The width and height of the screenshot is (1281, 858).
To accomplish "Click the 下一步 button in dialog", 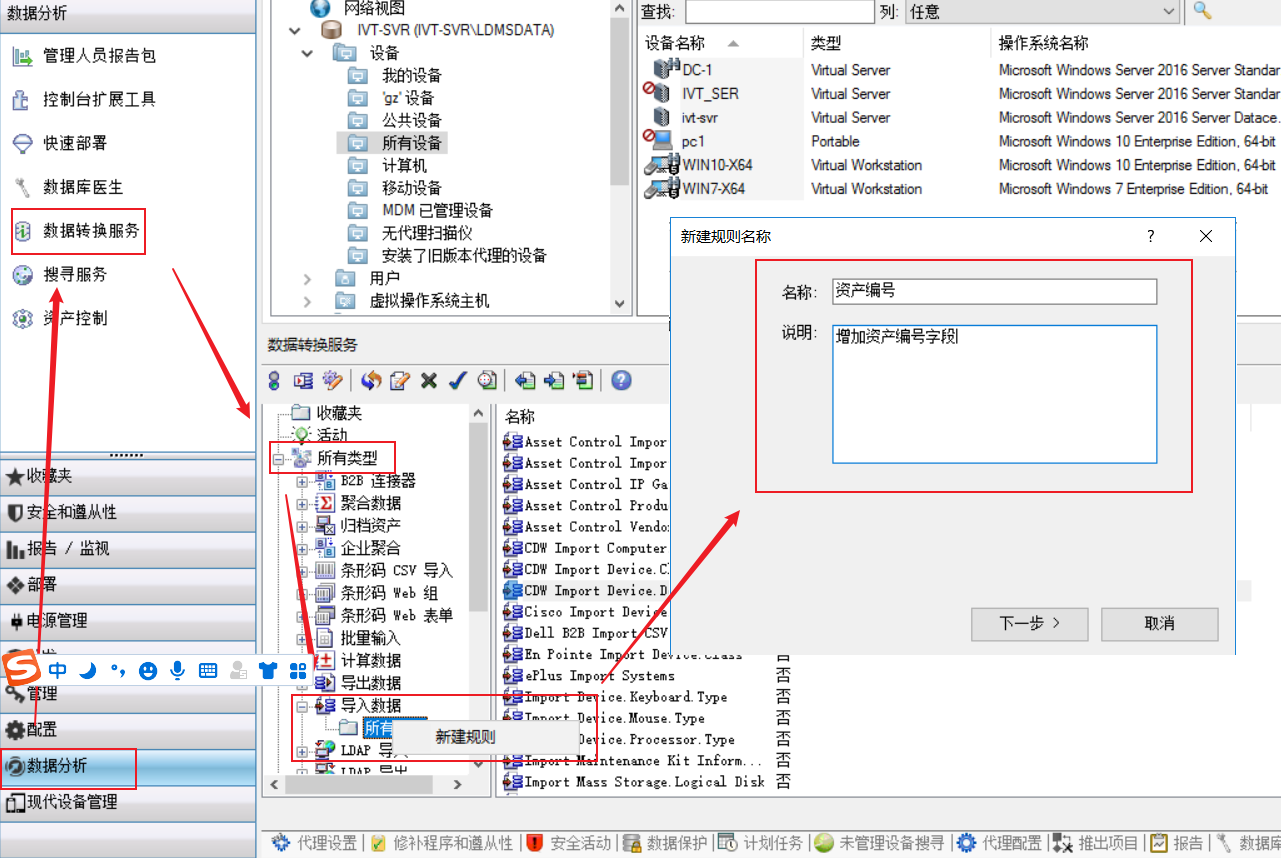I will 1030,624.
